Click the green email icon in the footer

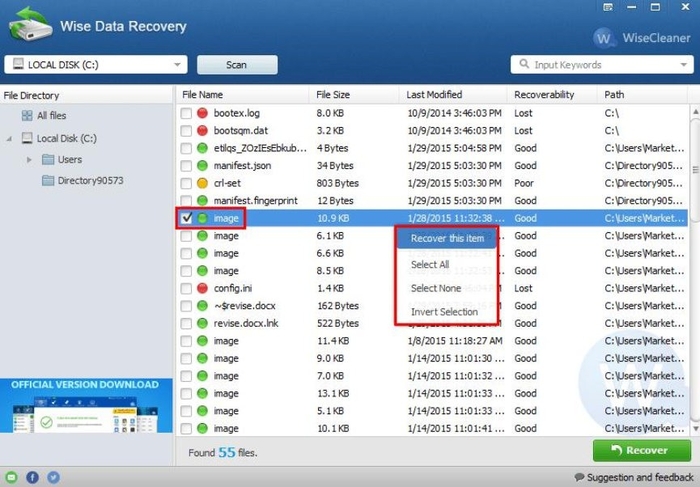pyautogui.click(x=11, y=477)
